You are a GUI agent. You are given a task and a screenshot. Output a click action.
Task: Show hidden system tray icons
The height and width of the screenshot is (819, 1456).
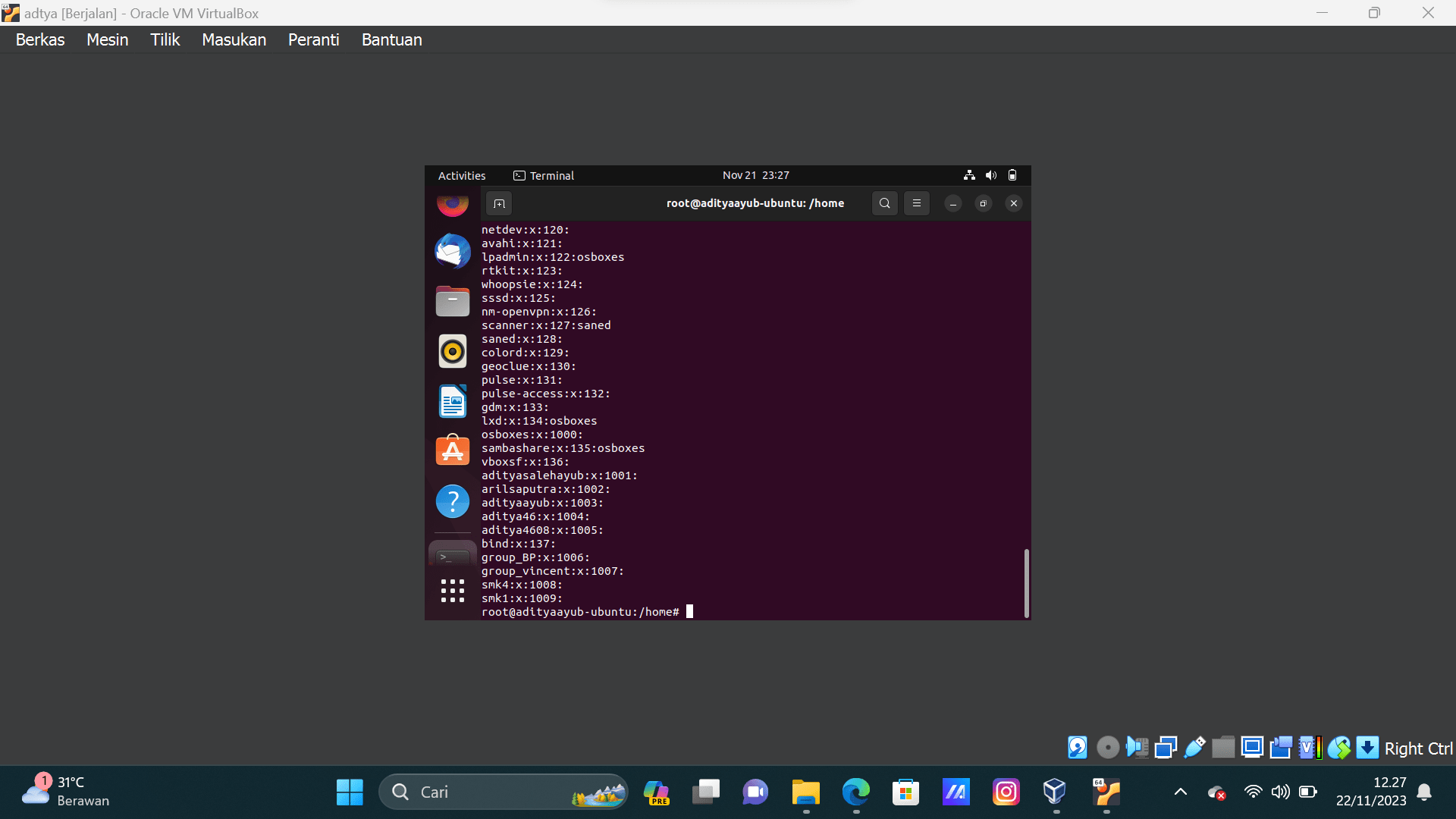(1181, 792)
